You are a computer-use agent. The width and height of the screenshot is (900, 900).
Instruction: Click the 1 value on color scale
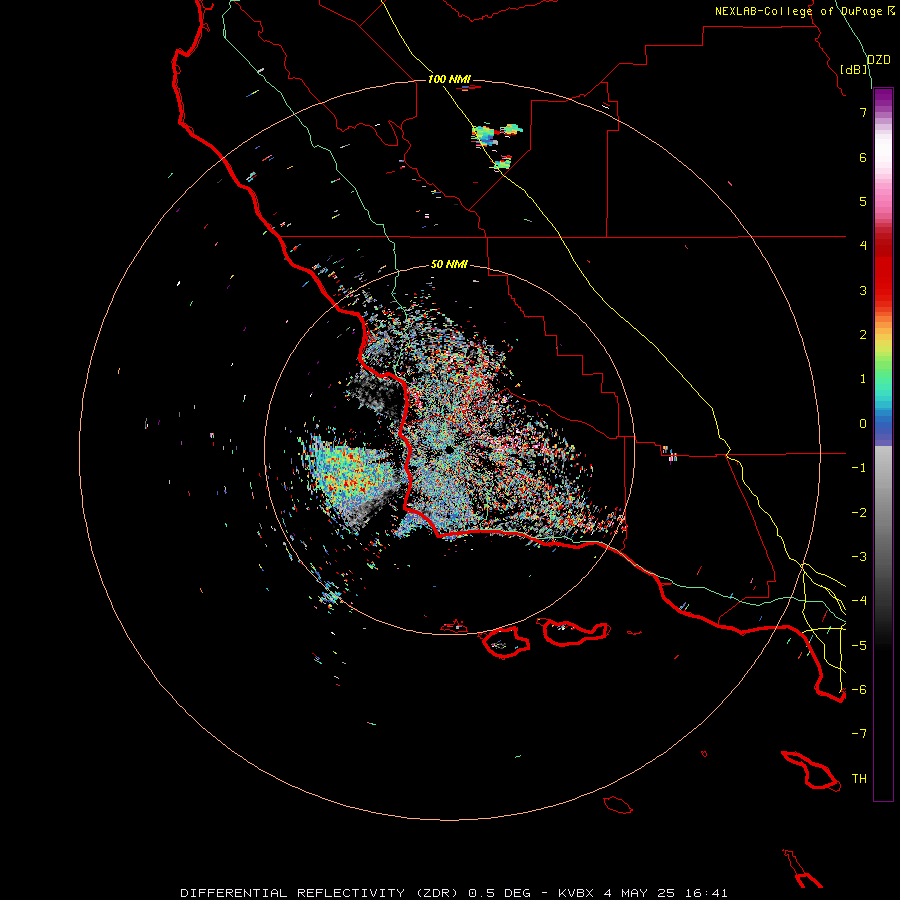[863, 379]
